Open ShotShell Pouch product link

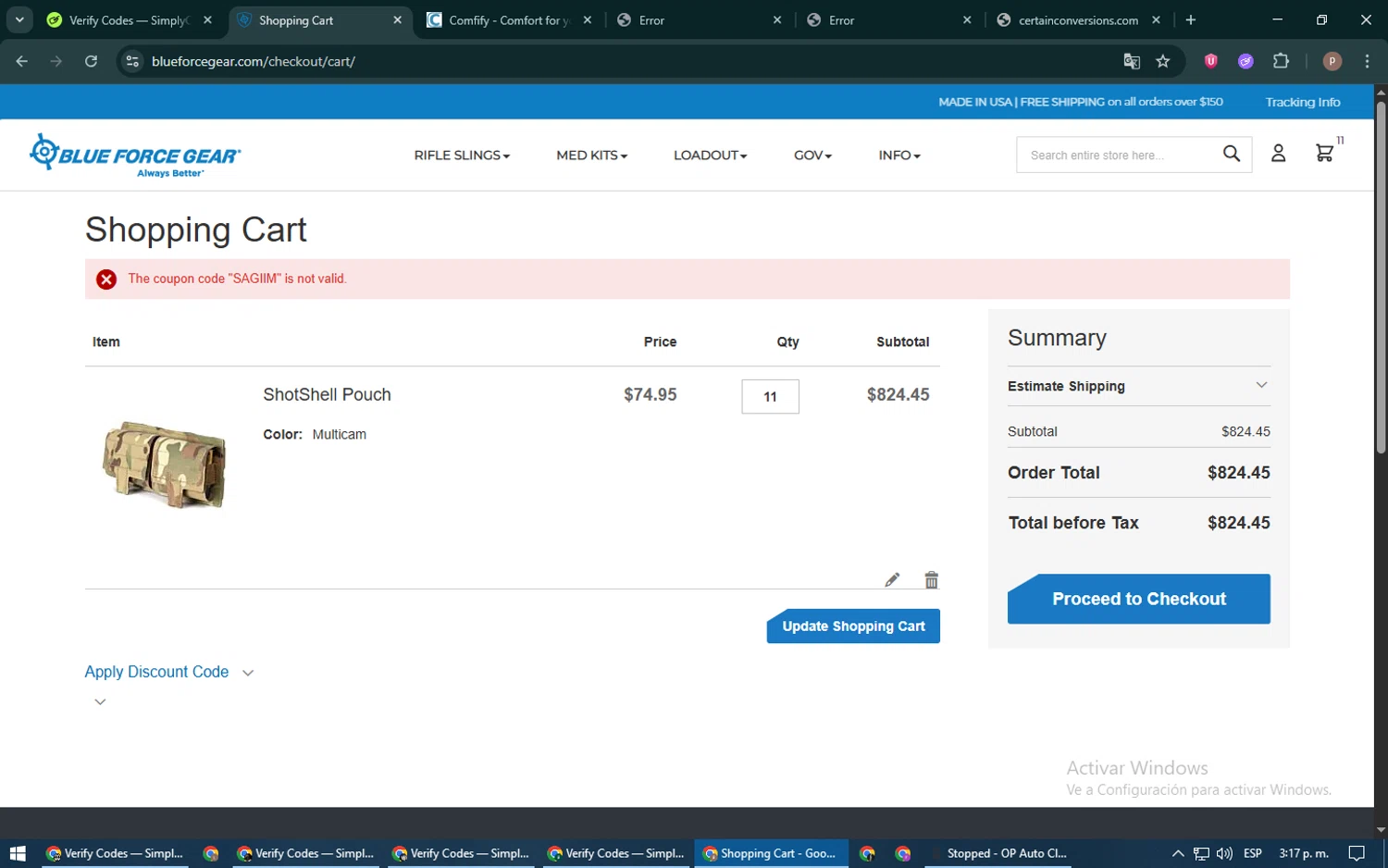click(327, 394)
